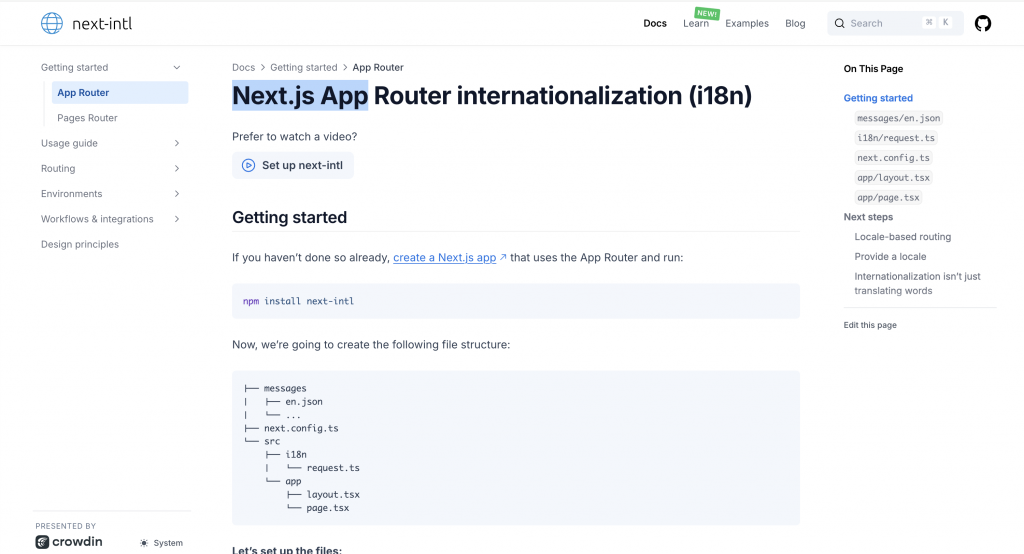The image size is (1024, 554).
Task: Collapse the Getting started sidebar section
Action: click(176, 67)
